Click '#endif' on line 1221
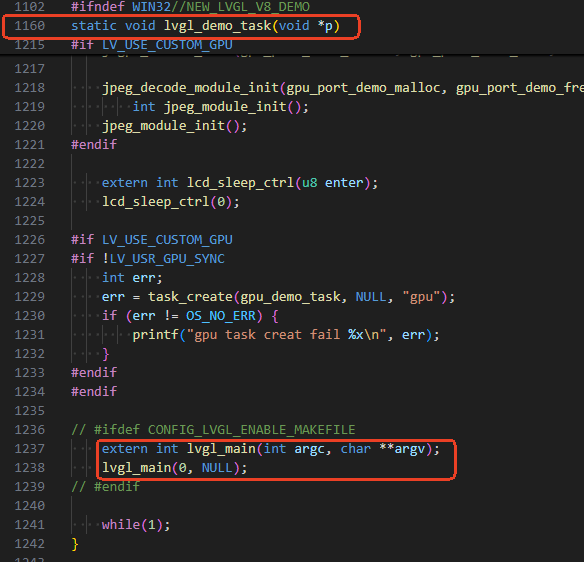This screenshot has width=584, height=562. (94, 145)
